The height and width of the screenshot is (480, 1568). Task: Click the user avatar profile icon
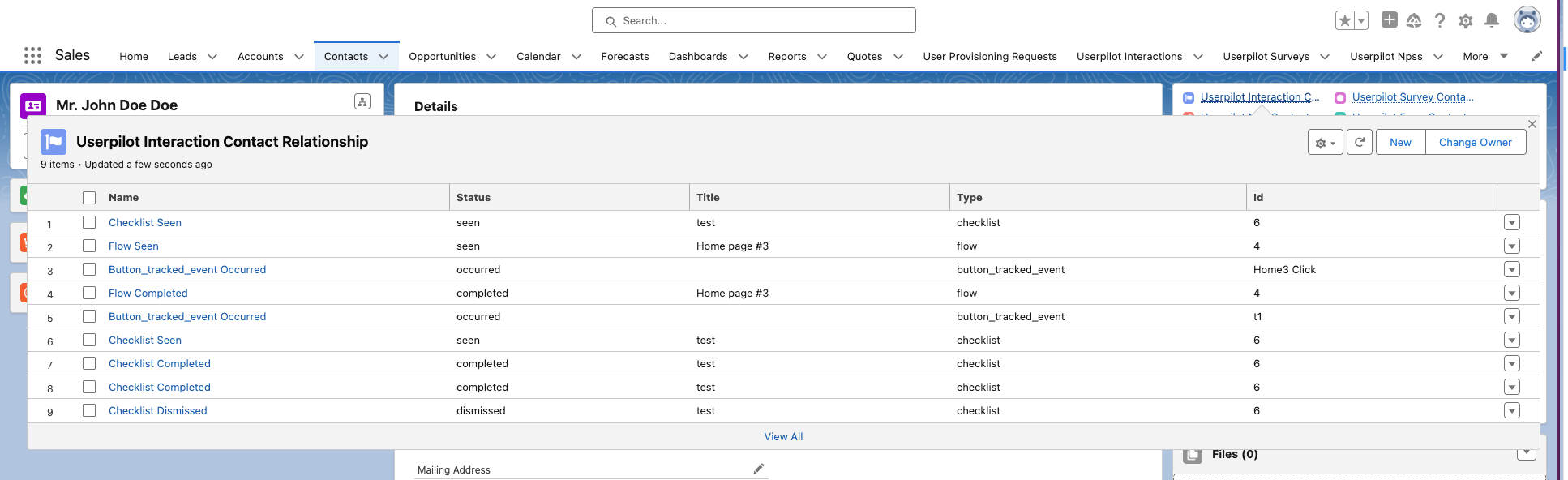tap(1527, 20)
